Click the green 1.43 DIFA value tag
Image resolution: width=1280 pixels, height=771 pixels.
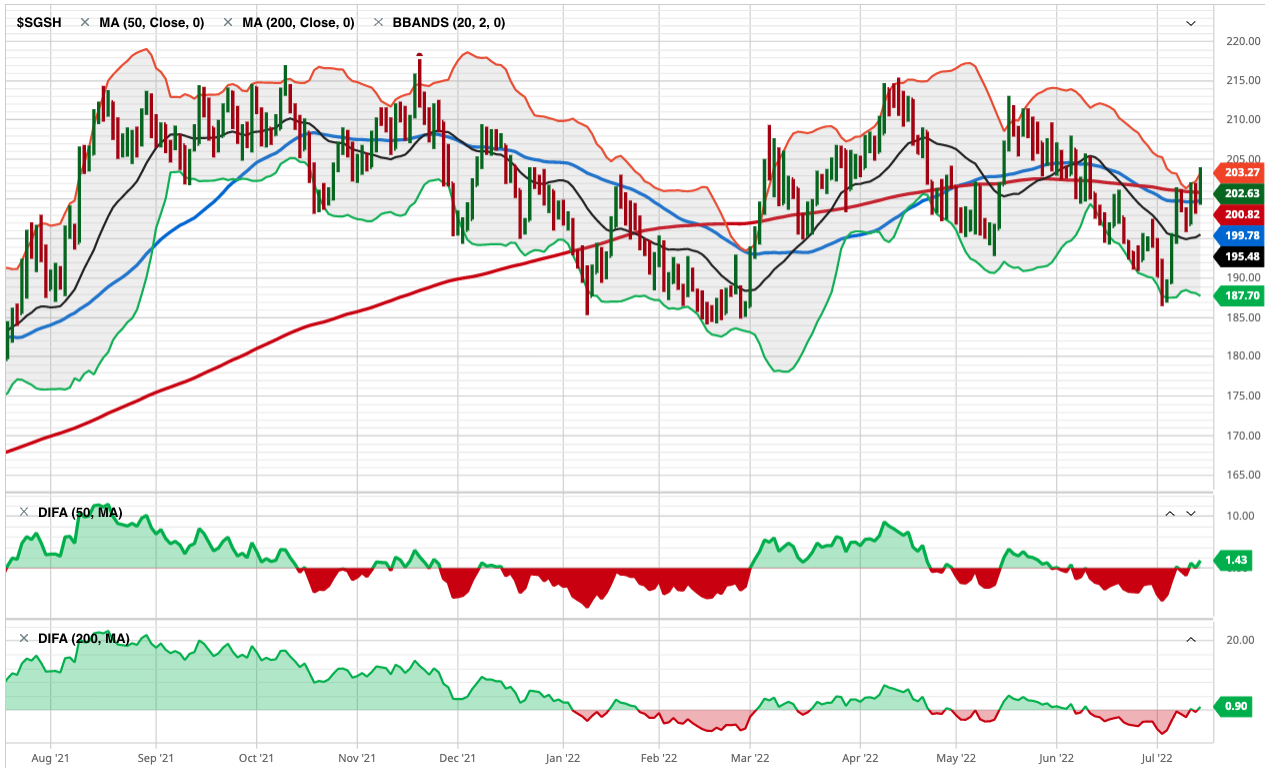[x=1236, y=561]
